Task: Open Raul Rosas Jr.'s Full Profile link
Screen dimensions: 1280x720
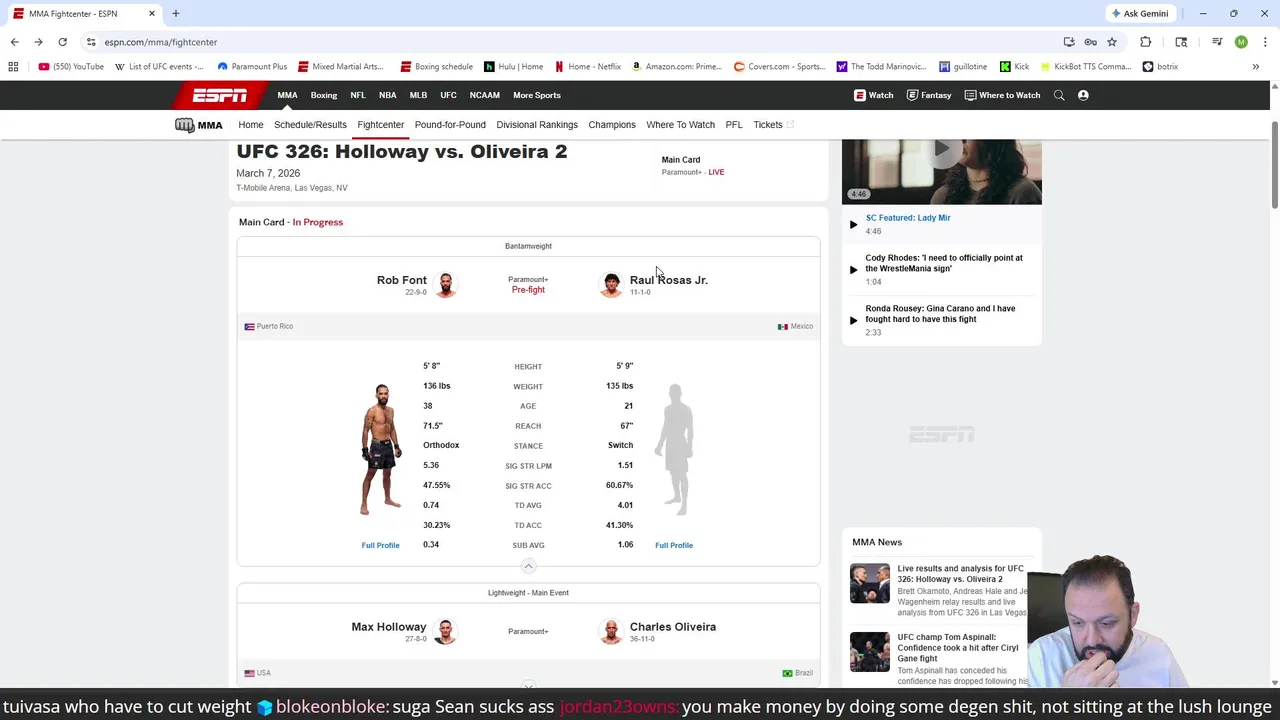Action: (674, 545)
